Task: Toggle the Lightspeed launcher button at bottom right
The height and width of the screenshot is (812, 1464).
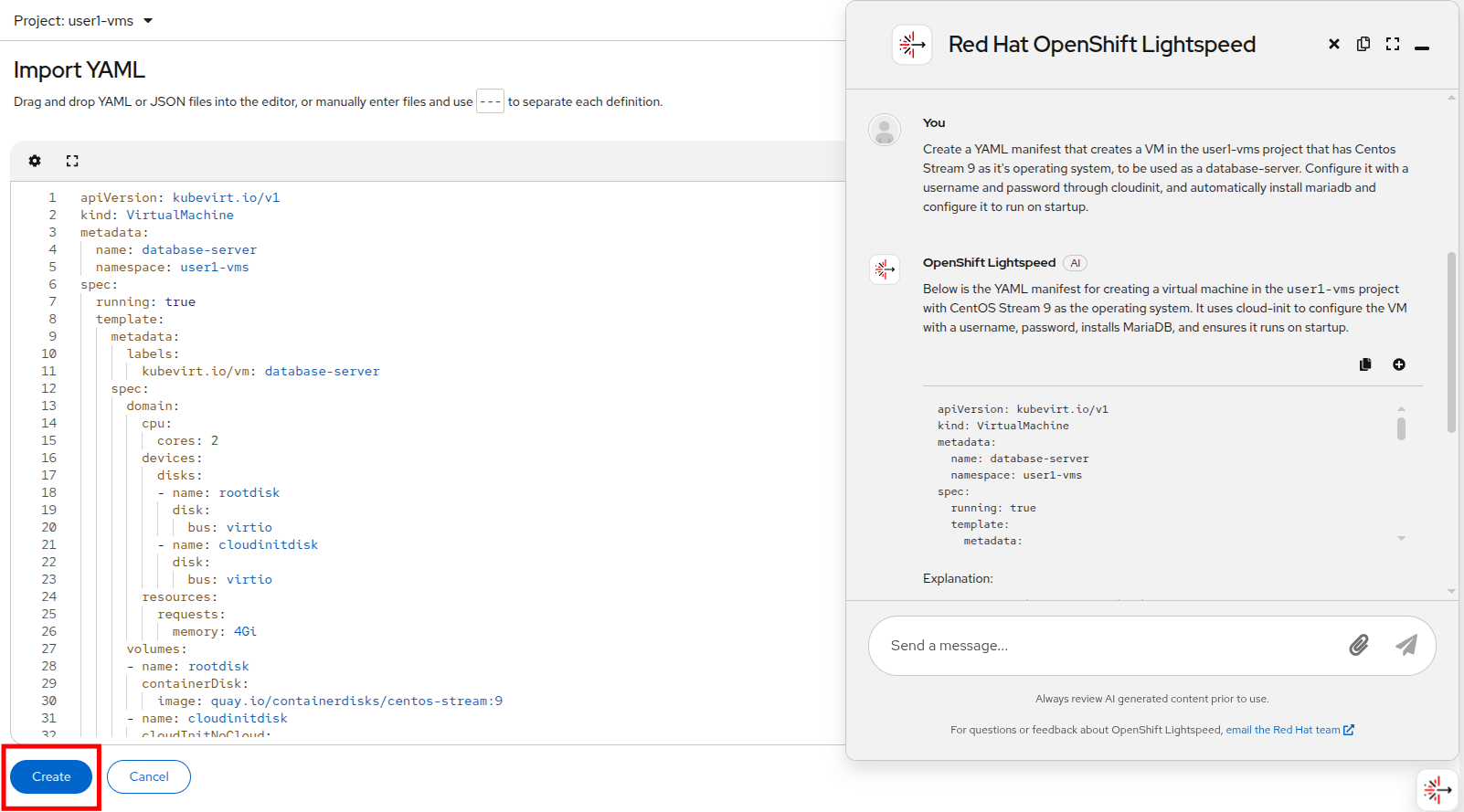Action: [x=1437, y=789]
